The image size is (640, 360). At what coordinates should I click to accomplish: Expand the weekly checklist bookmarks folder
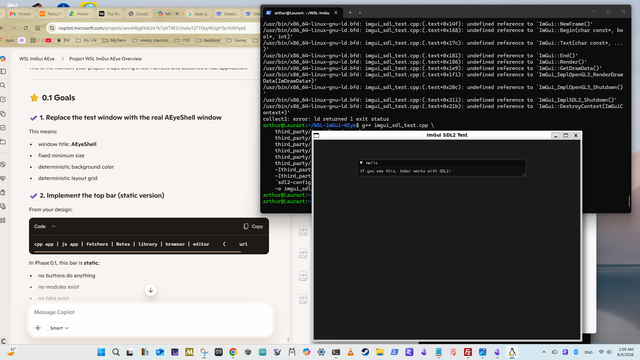pos(150,40)
